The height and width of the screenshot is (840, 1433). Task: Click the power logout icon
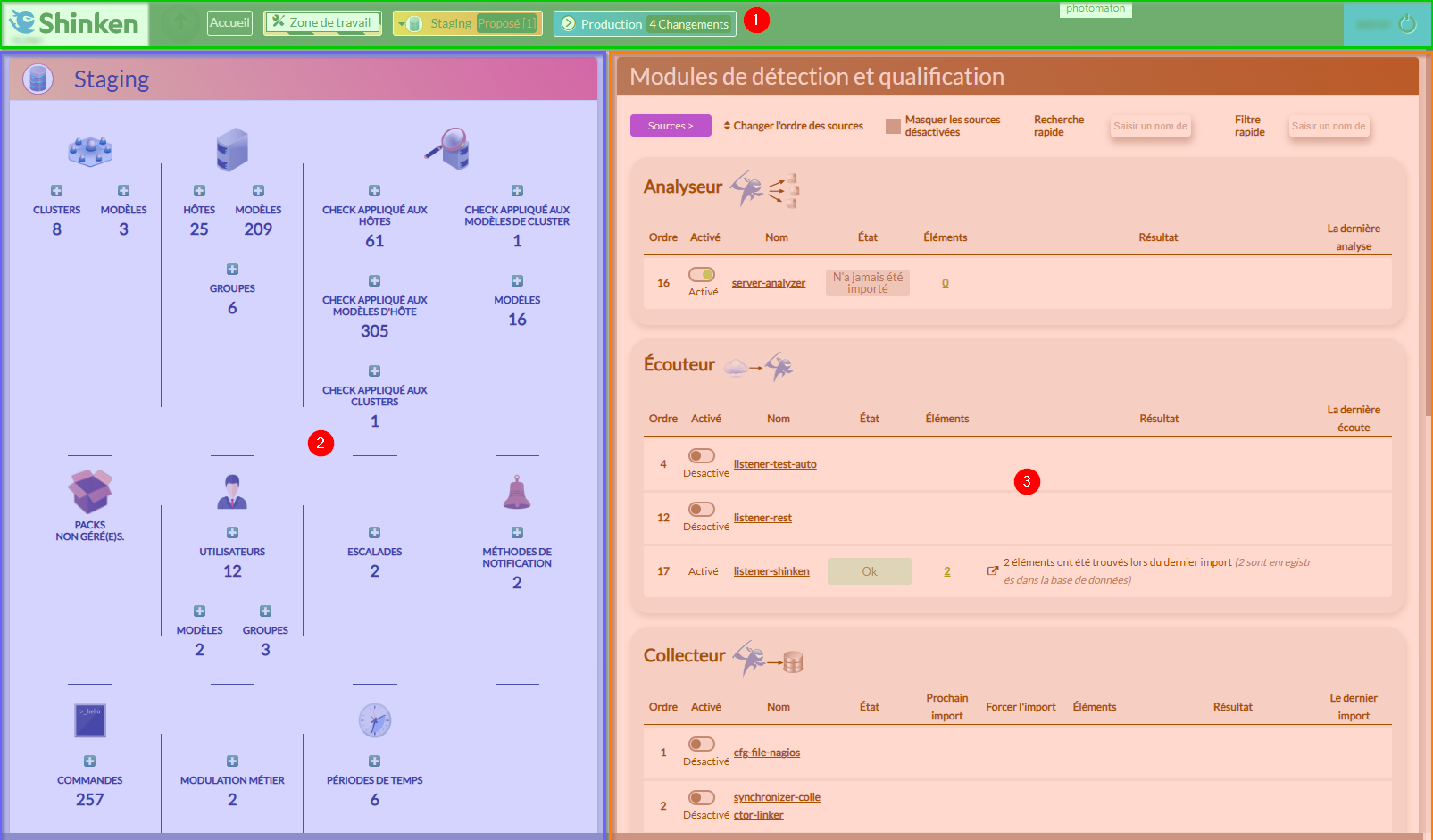(1407, 24)
